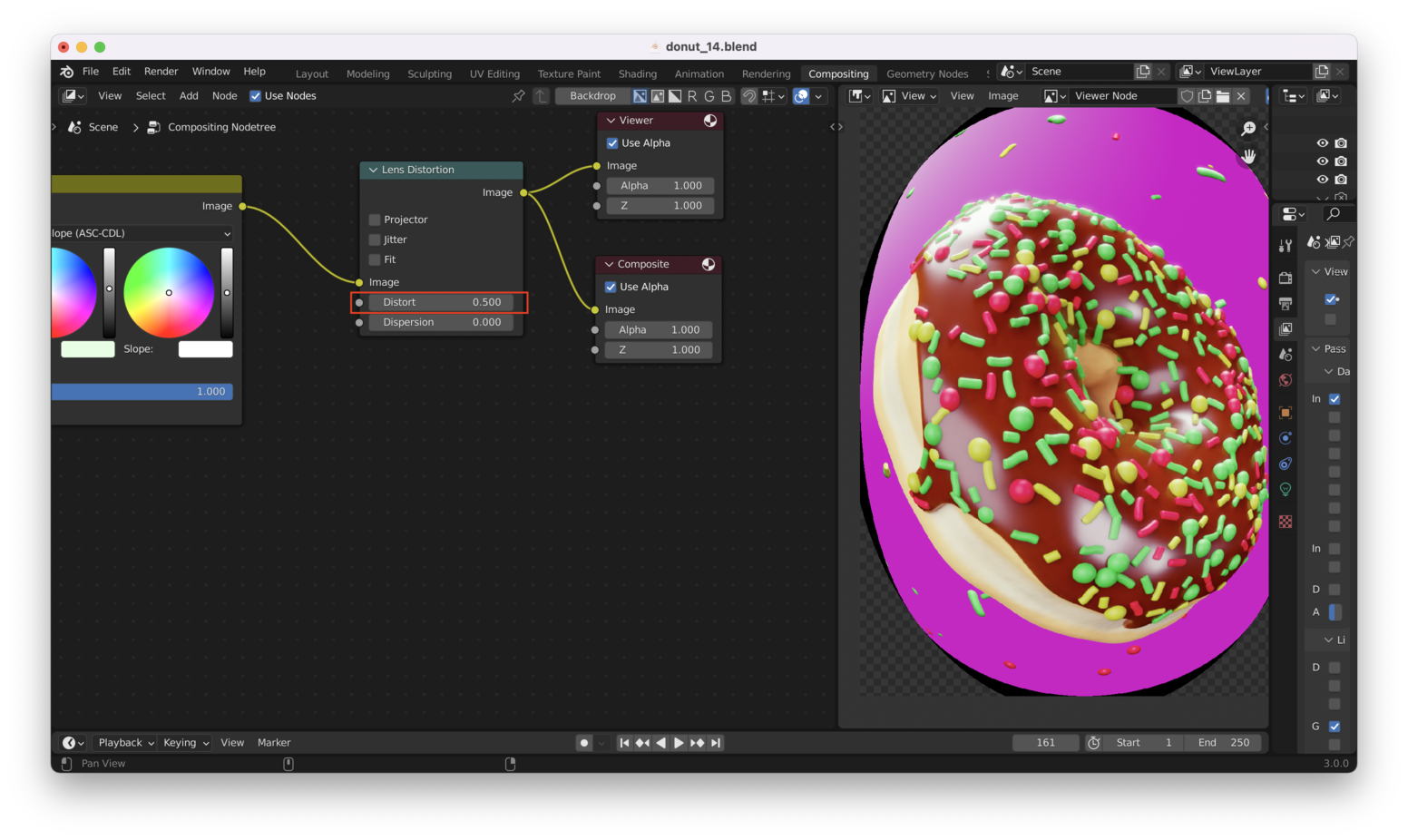Open the Render menu
Image resolution: width=1408 pixels, height=840 pixels.
[x=161, y=72]
